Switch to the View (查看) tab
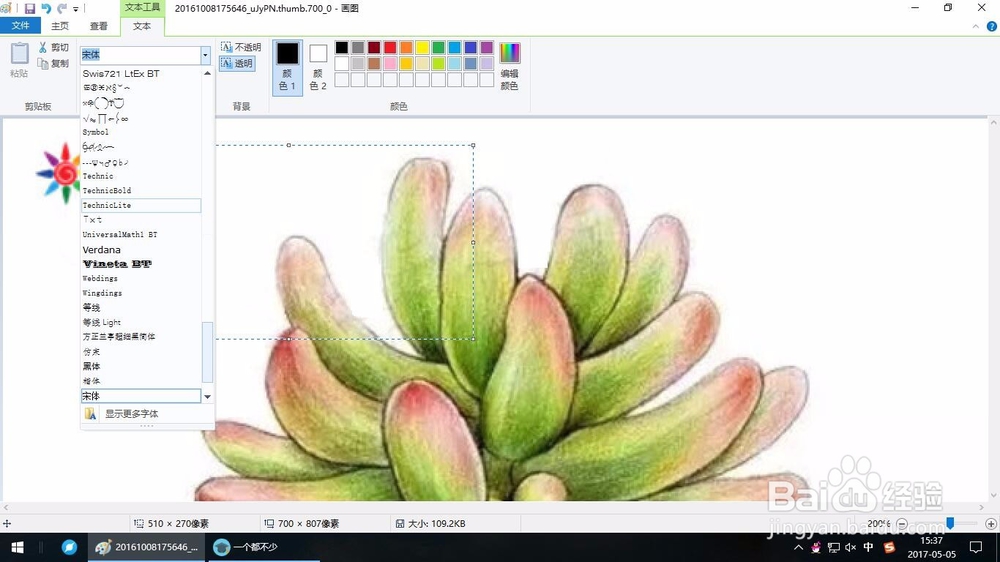This screenshot has width=1000, height=562. [x=98, y=26]
